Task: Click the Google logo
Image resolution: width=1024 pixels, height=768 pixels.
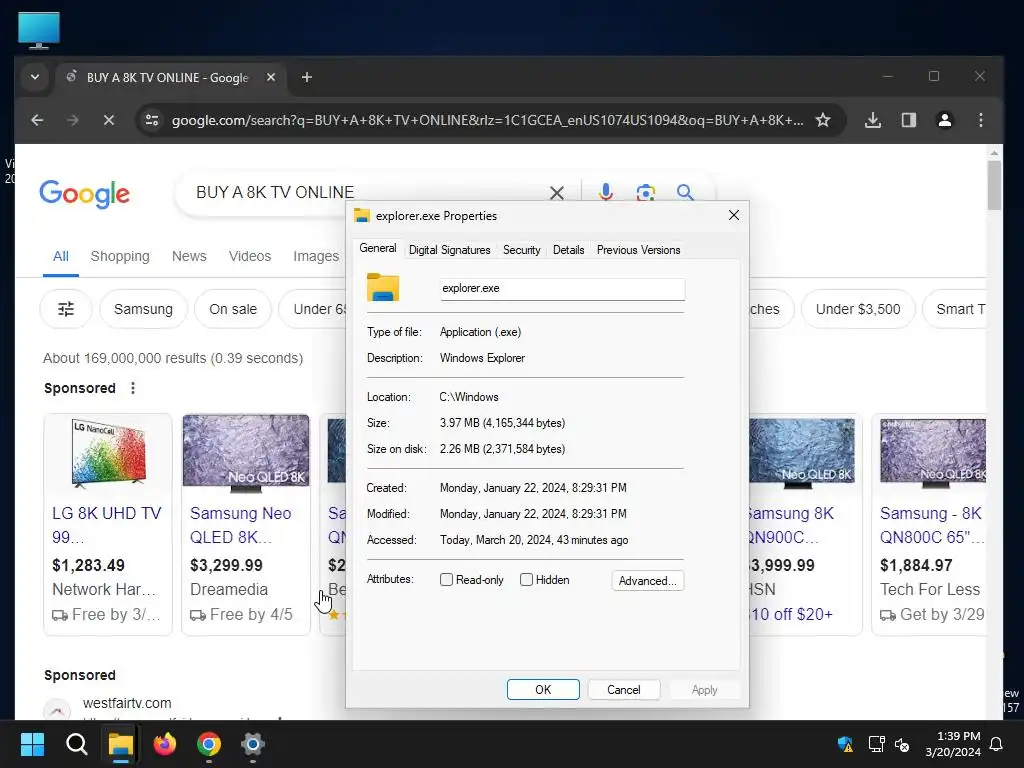Action: point(84,193)
